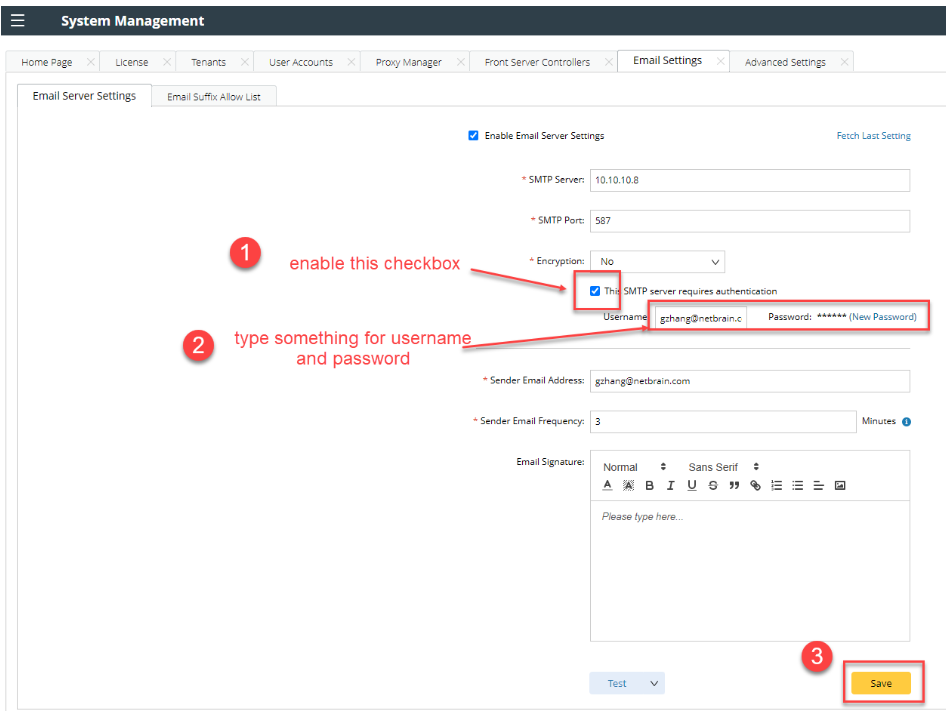946x718 pixels.
Task: Select the text color icon in toolbar
Action: pos(607,485)
